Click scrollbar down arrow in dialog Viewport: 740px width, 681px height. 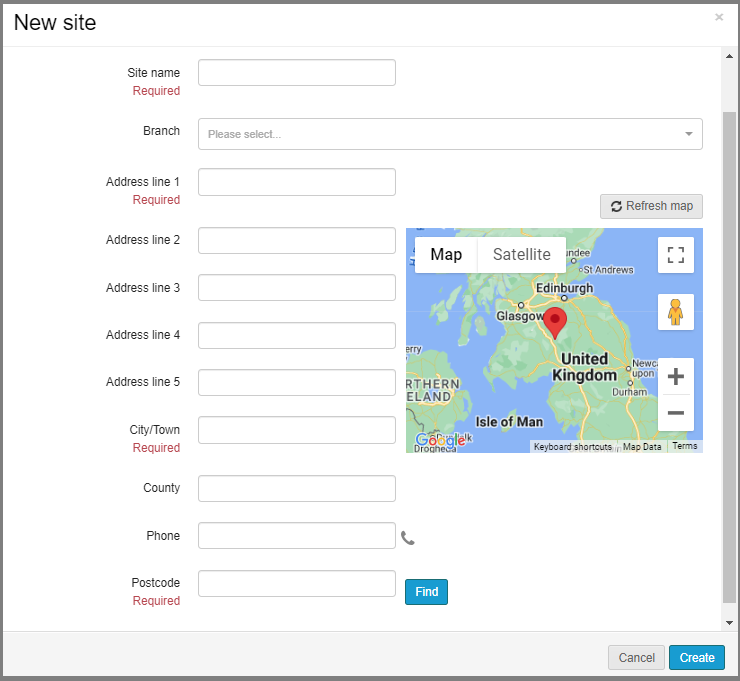coord(729,622)
